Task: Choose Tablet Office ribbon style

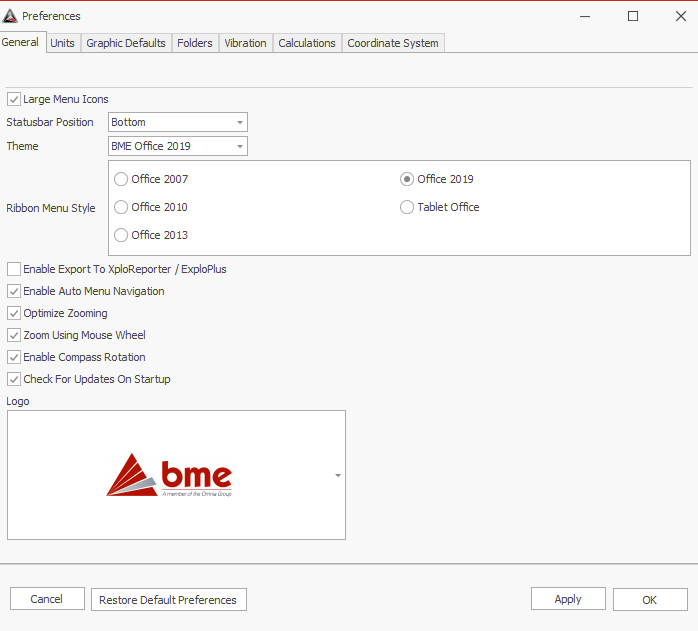Action: tap(407, 207)
